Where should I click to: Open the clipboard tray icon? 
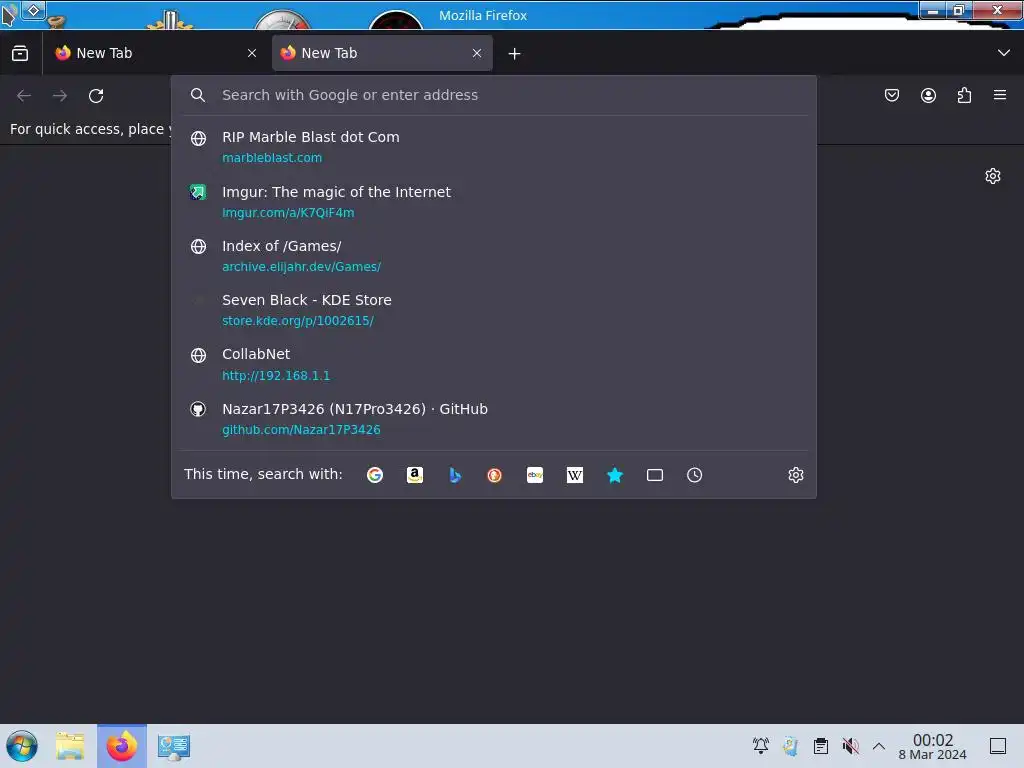(x=821, y=746)
